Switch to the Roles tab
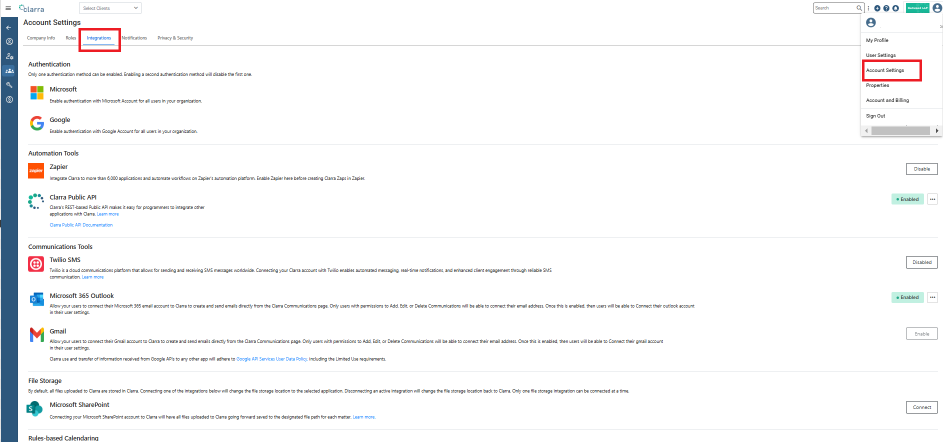Image resolution: width=943 pixels, height=442 pixels. coord(71,38)
